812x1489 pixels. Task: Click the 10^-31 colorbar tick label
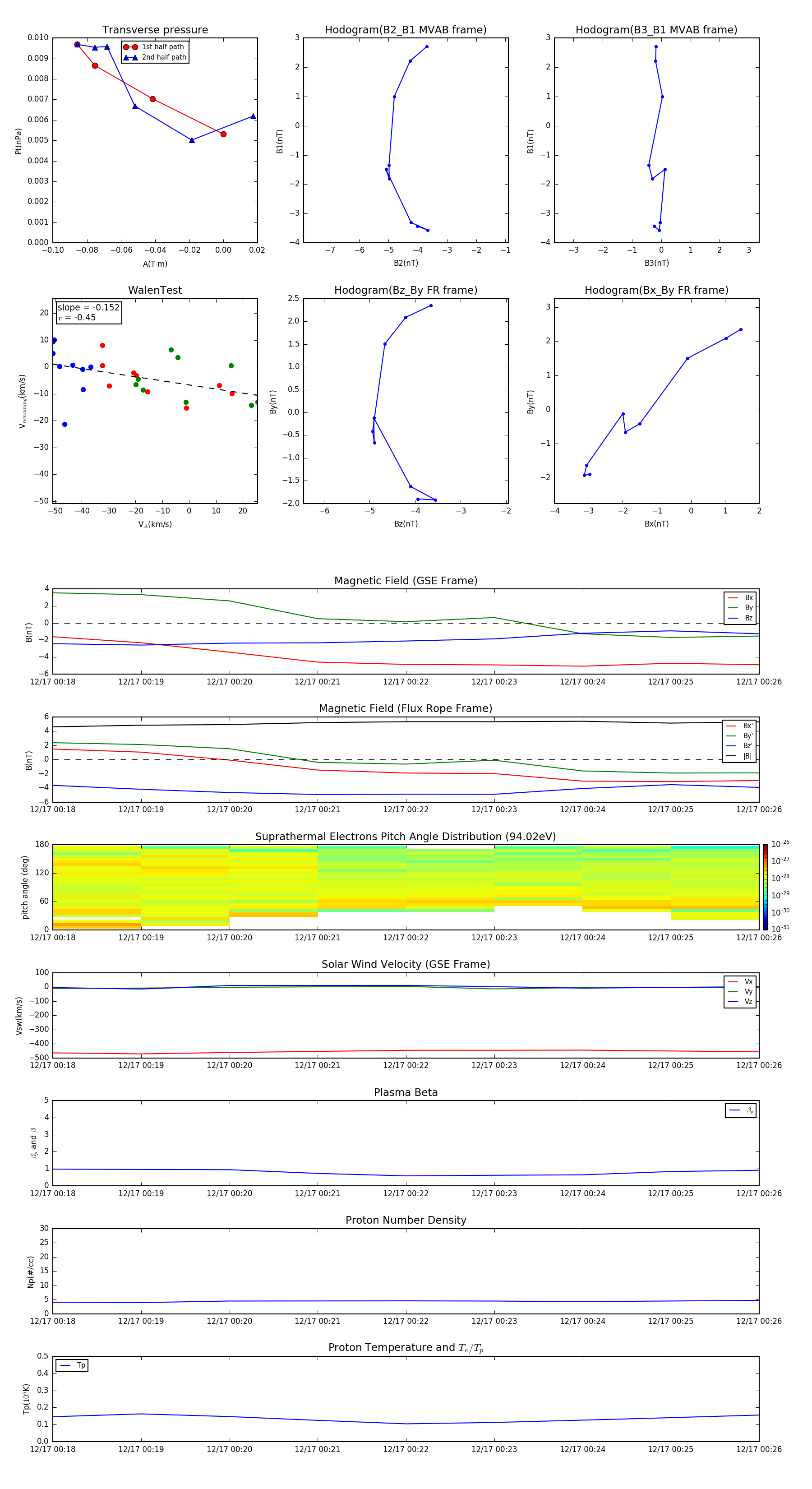pyautogui.click(x=780, y=929)
